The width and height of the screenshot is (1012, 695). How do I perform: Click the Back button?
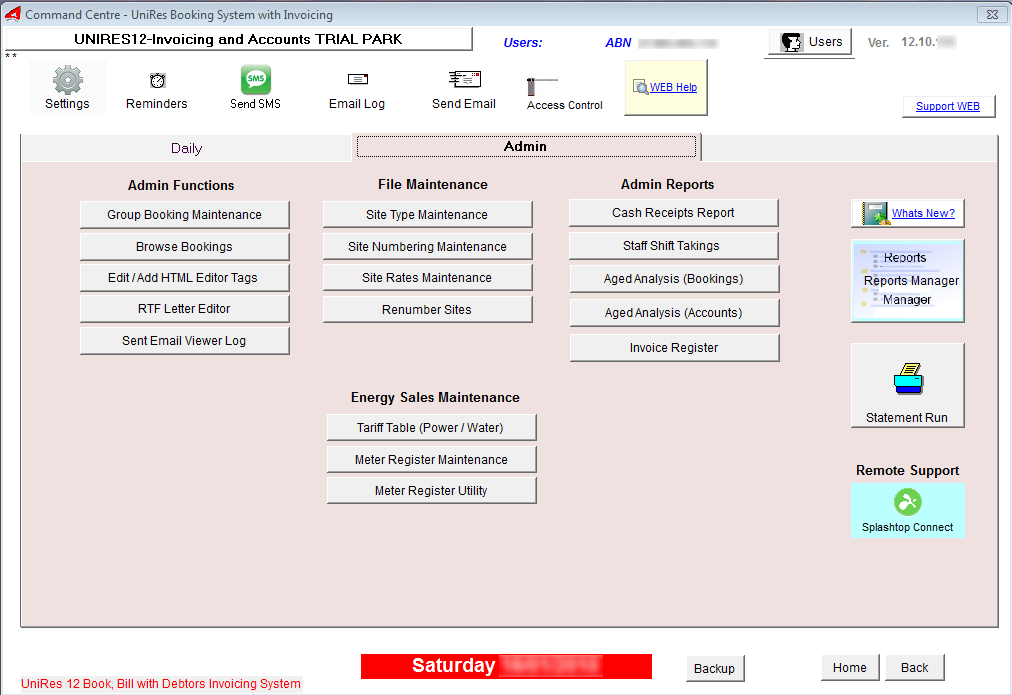pyautogui.click(x=915, y=668)
